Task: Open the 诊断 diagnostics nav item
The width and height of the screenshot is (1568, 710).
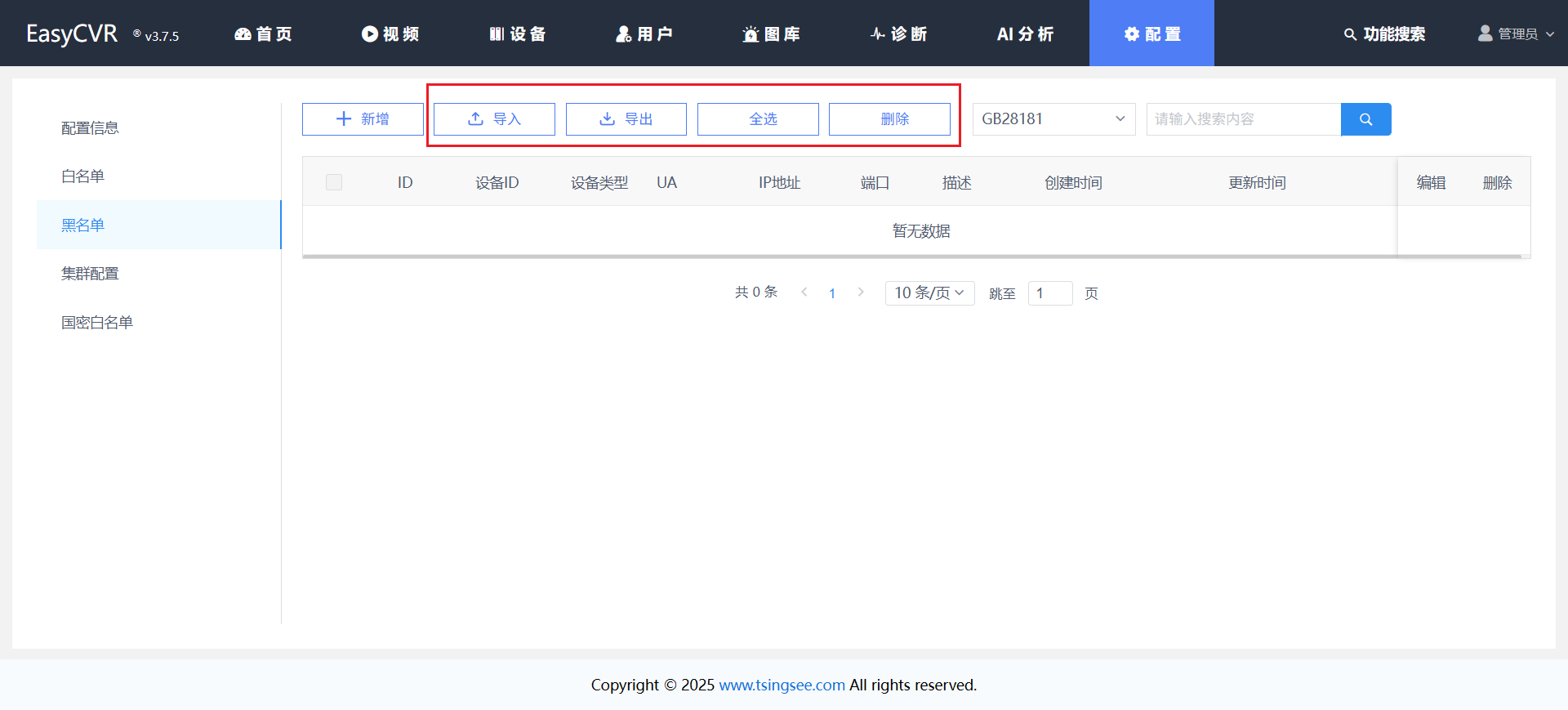Action: [898, 33]
